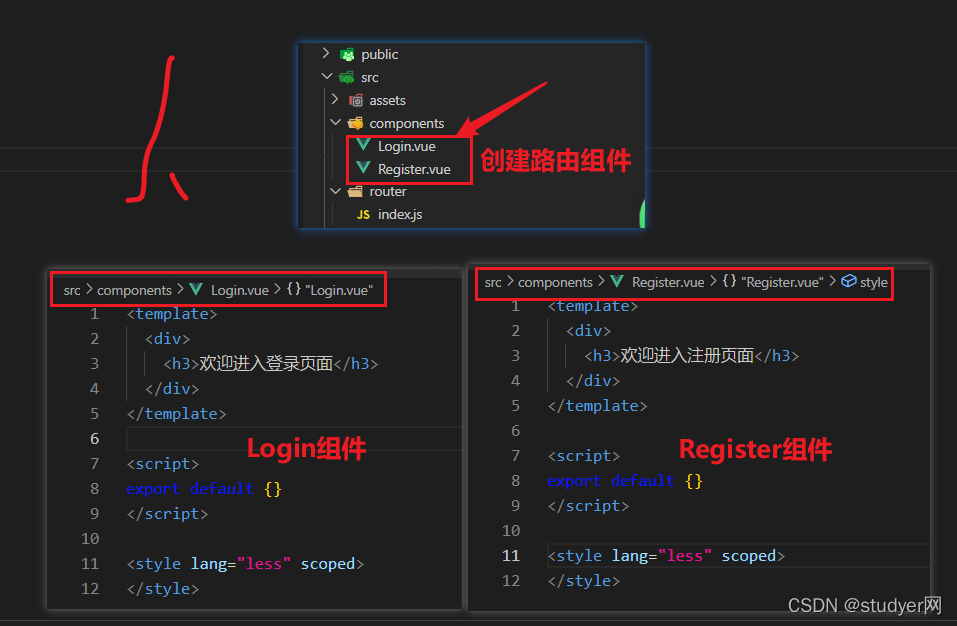Click the assets folder icon
957x626 pixels.
(x=356, y=100)
